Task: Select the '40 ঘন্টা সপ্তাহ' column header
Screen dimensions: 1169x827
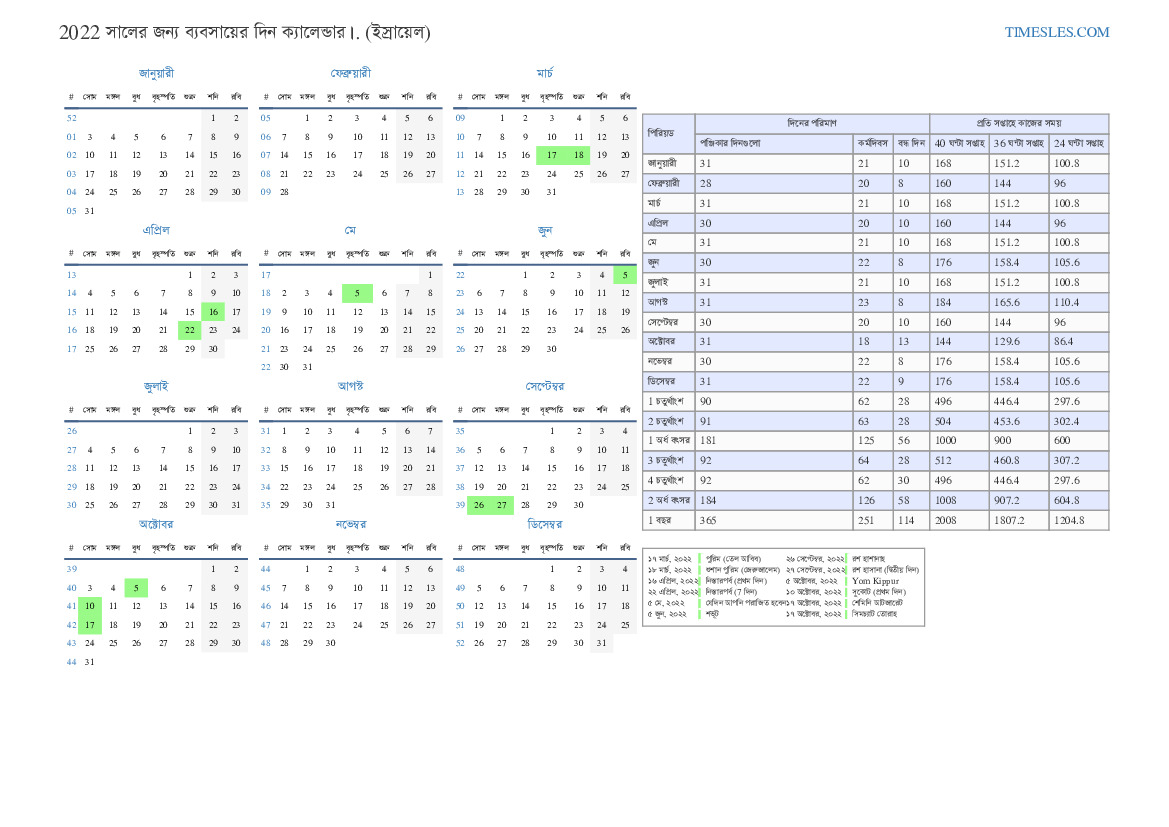Action: (x=959, y=143)
